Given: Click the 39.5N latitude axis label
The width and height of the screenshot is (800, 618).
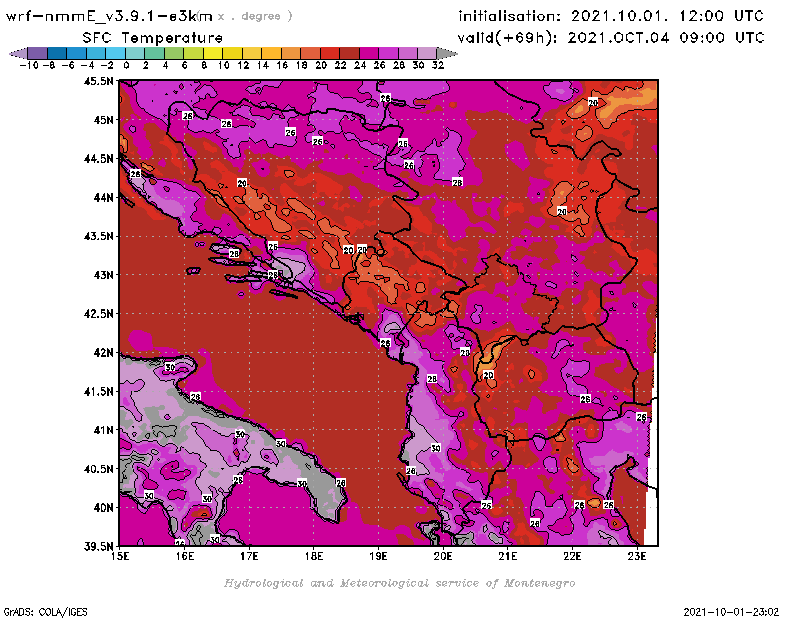Looking at the screenshot, I should coord(98,547).
